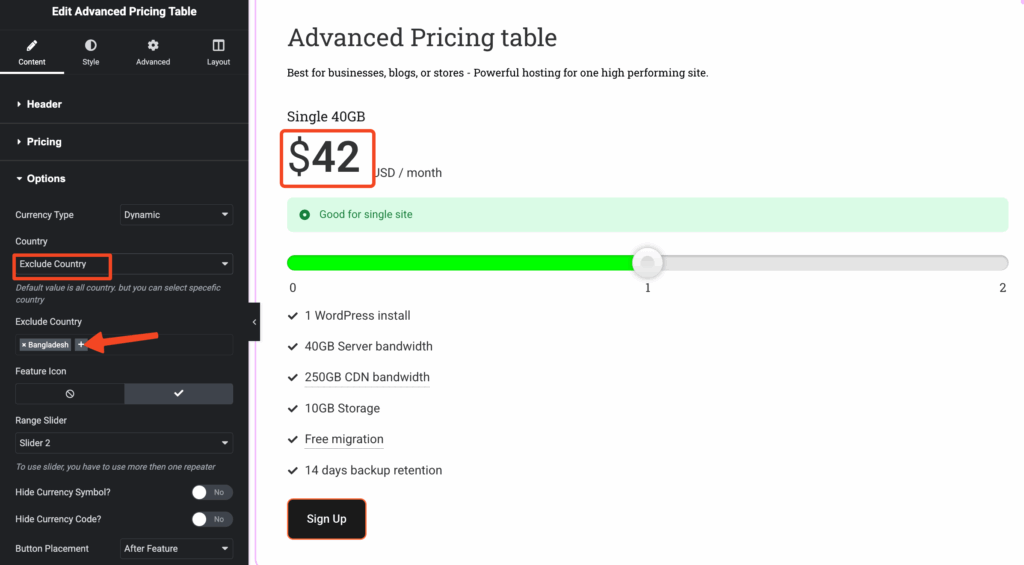Viewport: 1024px width, 565px height.
Task: Select the none (ban) feature icon option
Action: [x=70, y=394]
